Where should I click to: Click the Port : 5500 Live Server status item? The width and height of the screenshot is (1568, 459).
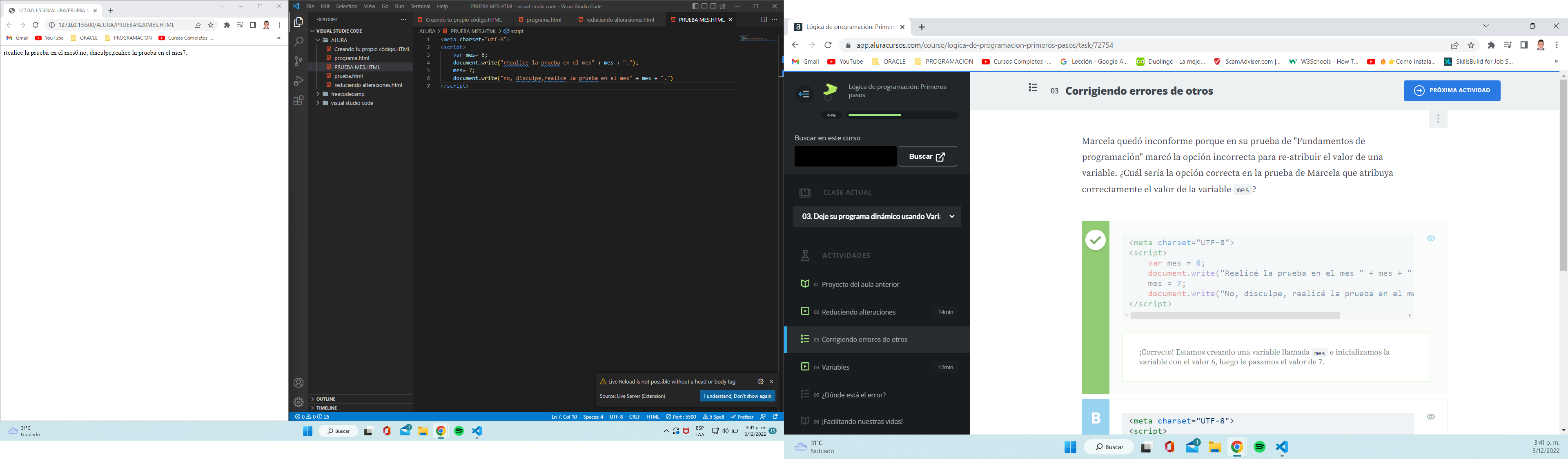[x=681, y=417]
